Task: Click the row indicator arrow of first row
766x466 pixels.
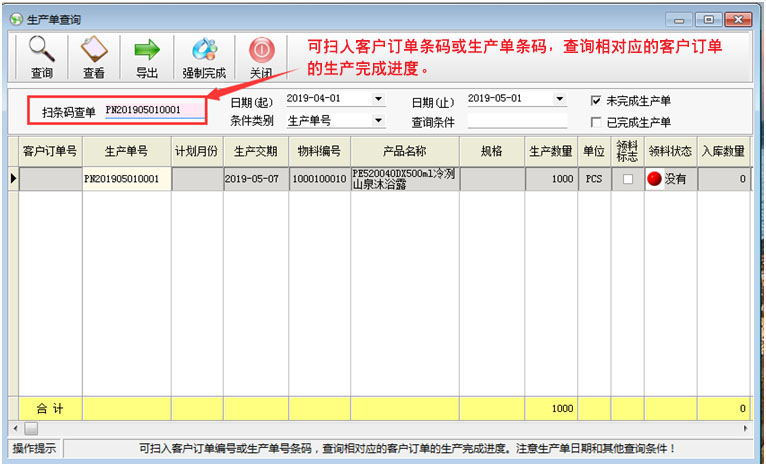Action: tap(13, 179)
